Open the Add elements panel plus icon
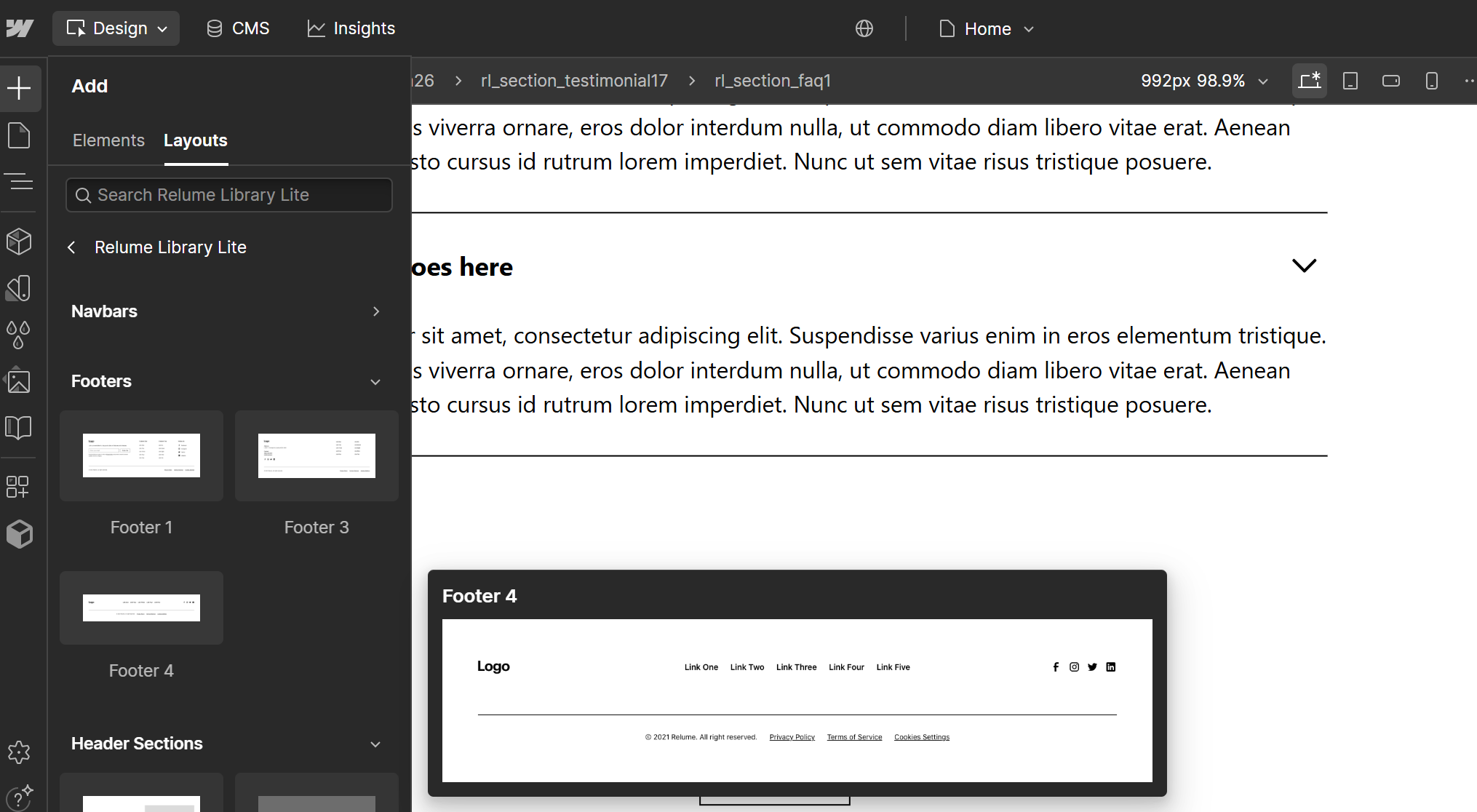Viewport: 1477px width, 812px height. tap(19, 89)
